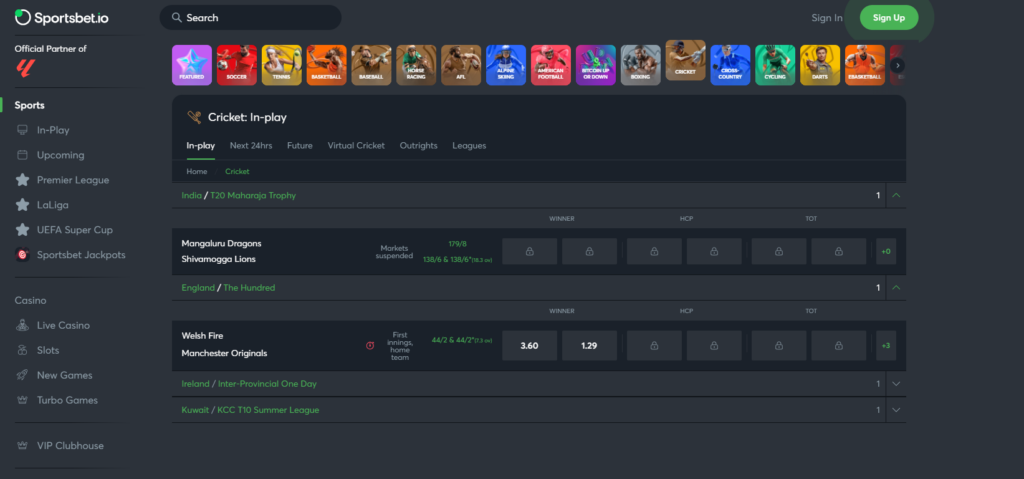Viewport: 1024px width, 479px height.
Task: Click the Sign In link
Action: [x=827, y=18]
